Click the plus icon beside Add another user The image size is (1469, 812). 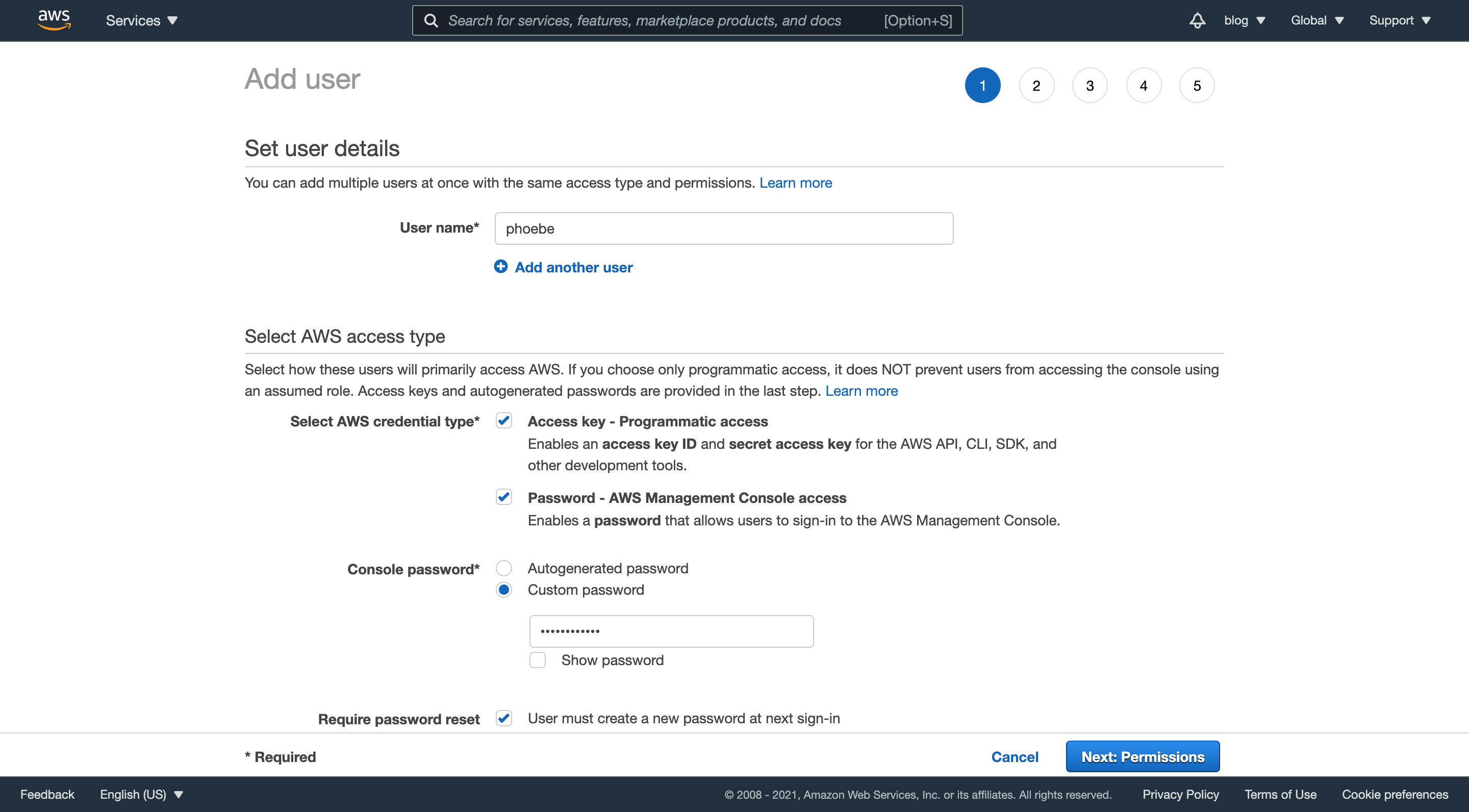click(501, 267)
